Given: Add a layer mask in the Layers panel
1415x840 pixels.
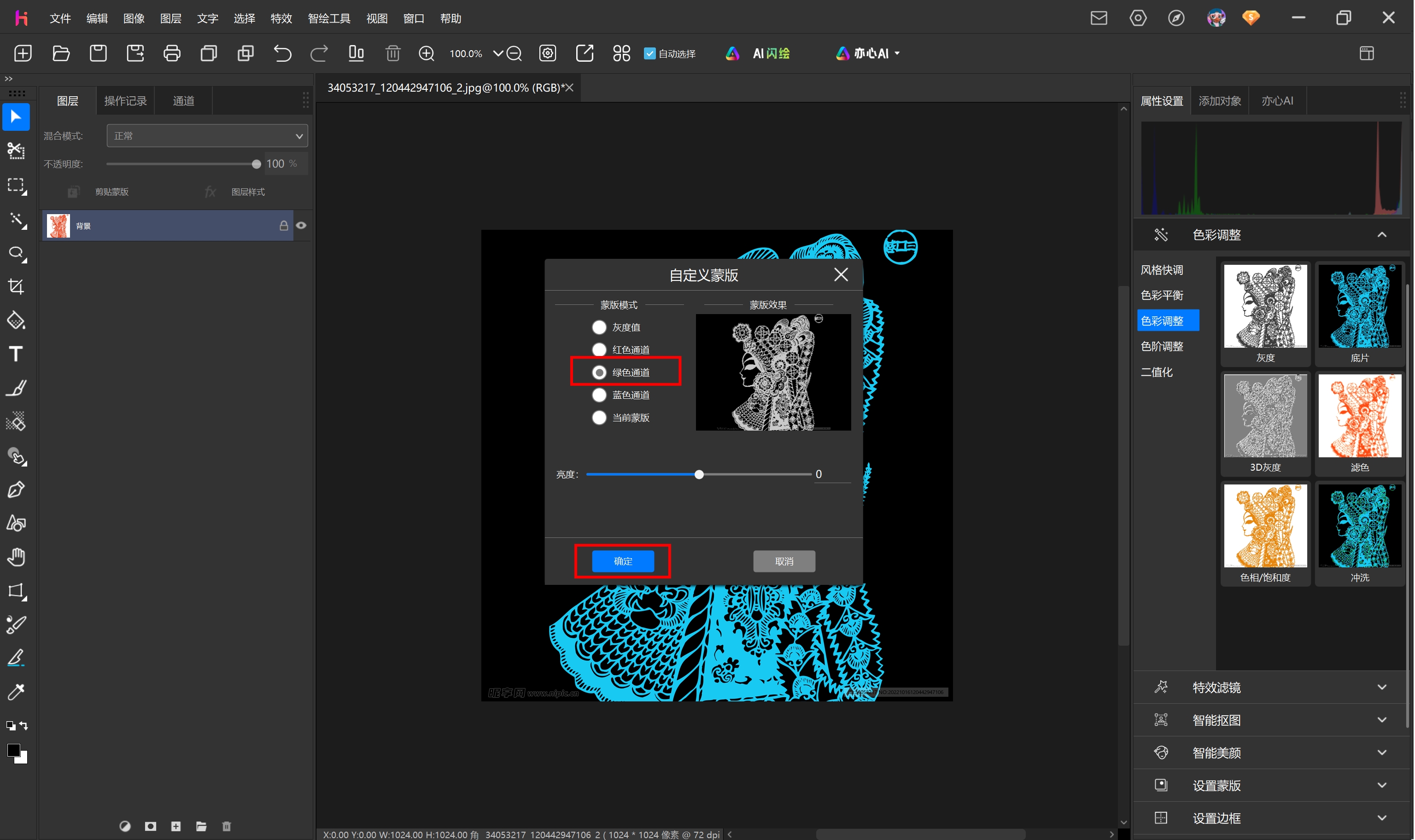Looking at the screenshot, I should pos(150,827).
